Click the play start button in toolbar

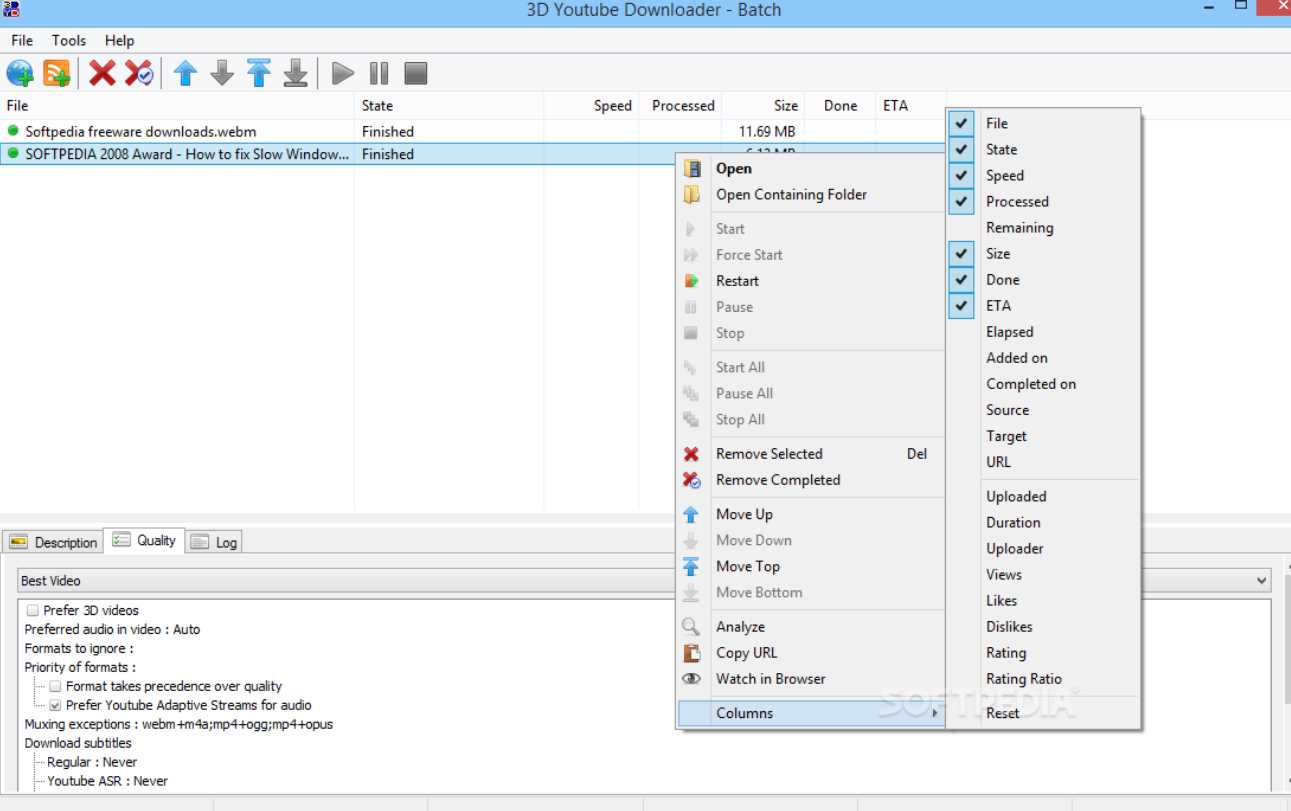click(x=343, y=73)
